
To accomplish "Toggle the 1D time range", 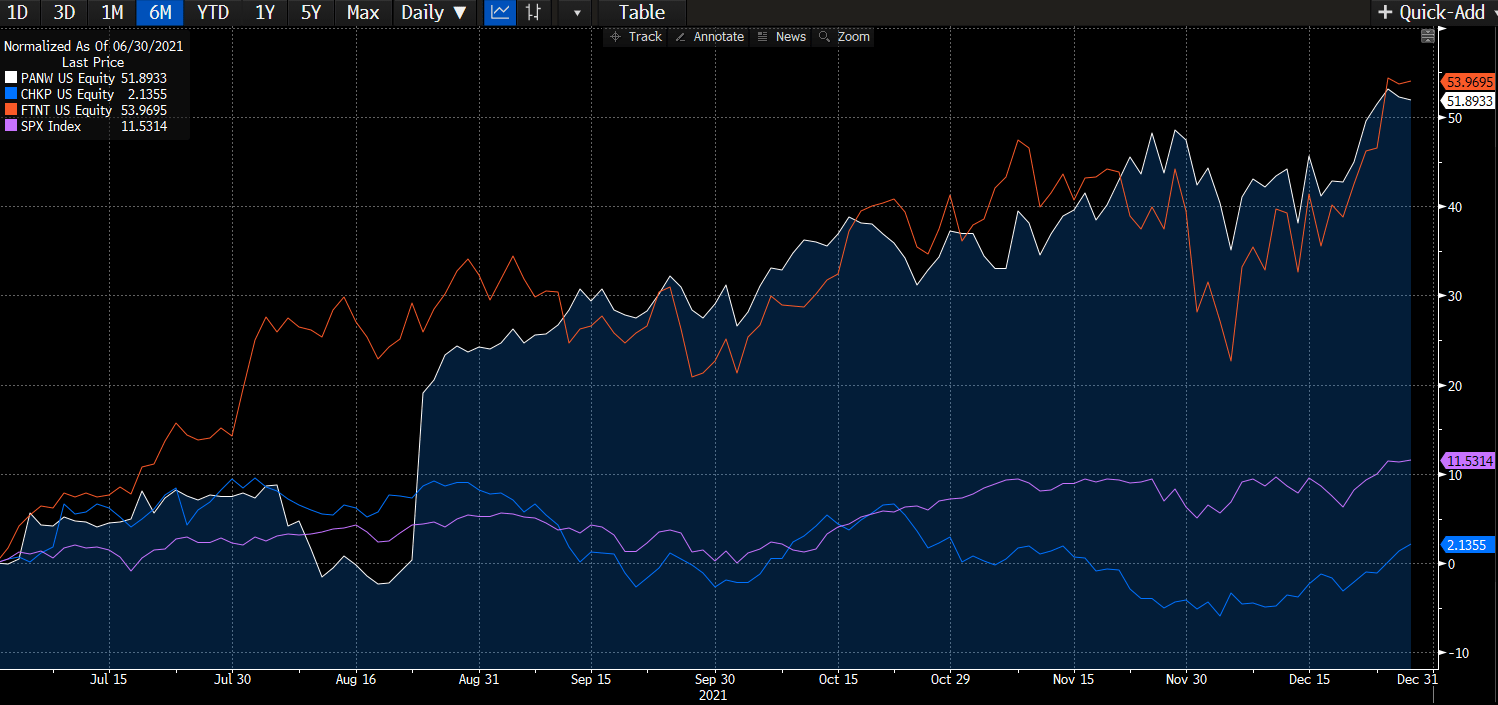I will (x=17, y=13).
